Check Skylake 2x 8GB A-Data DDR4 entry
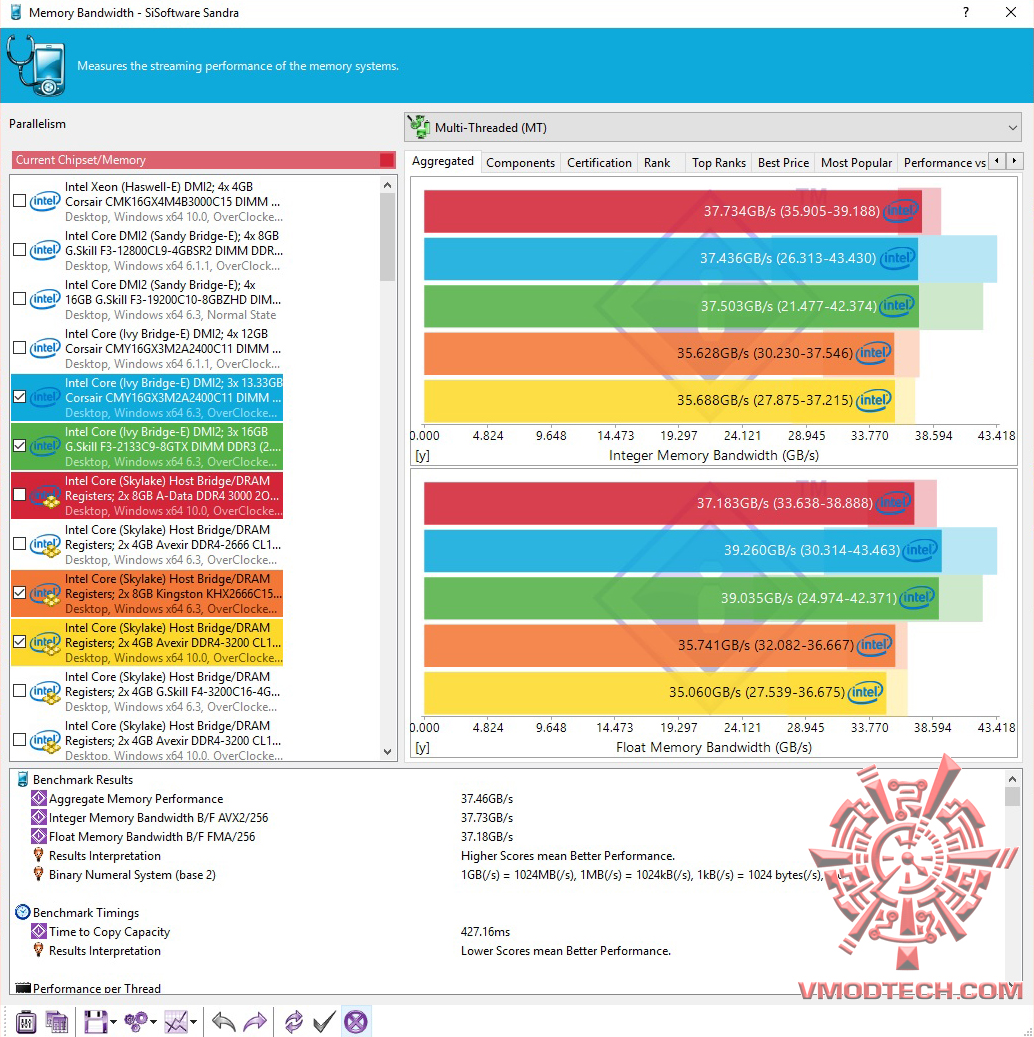Screen dimensions: 1034x1037 [20, 494]
